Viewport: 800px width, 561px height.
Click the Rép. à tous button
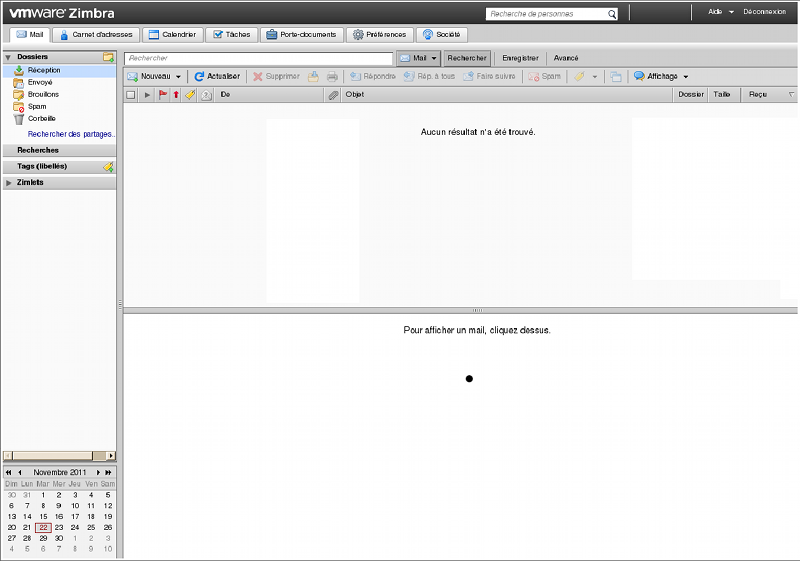(x=429, y=76)
